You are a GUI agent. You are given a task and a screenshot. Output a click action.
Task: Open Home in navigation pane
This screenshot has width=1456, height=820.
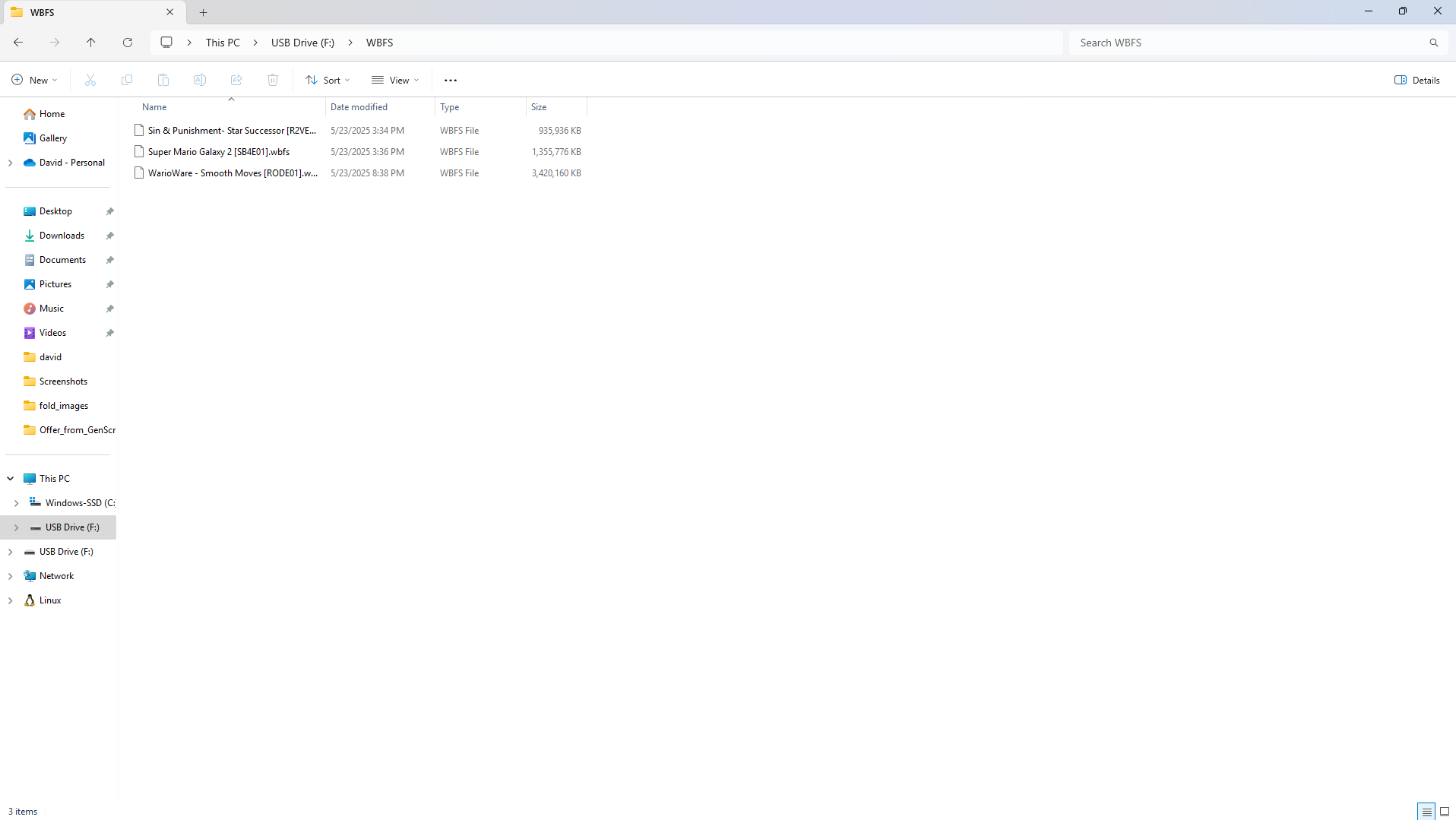click(52, 114)
